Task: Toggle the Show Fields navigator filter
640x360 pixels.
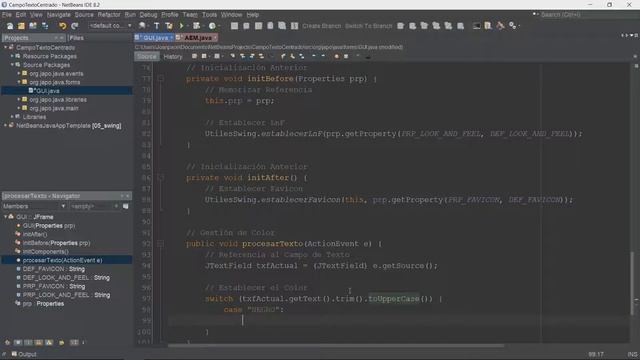Action: pyautogui.click(x=18, y=343)
